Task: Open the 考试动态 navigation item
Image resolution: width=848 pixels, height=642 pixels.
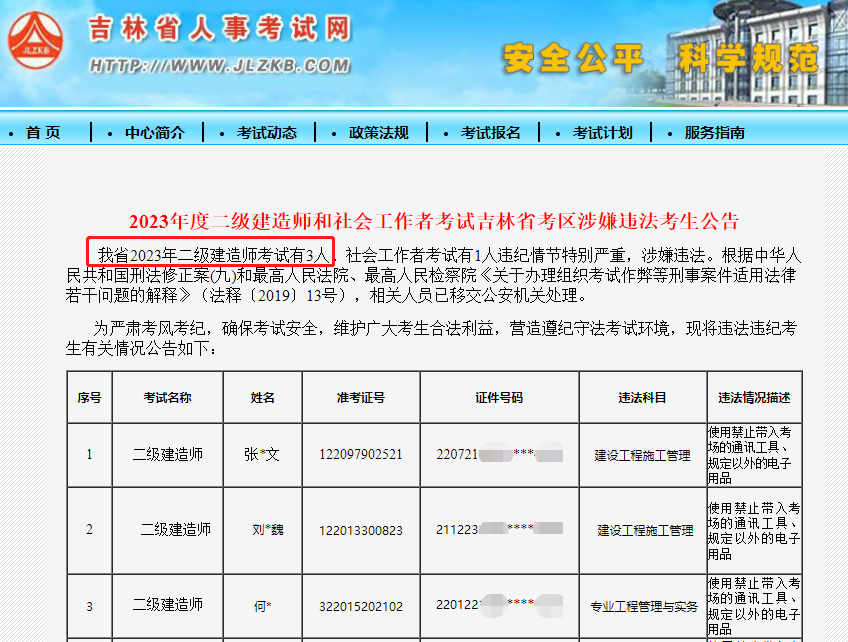Action: pyautogui.click(x=267, y=132)
